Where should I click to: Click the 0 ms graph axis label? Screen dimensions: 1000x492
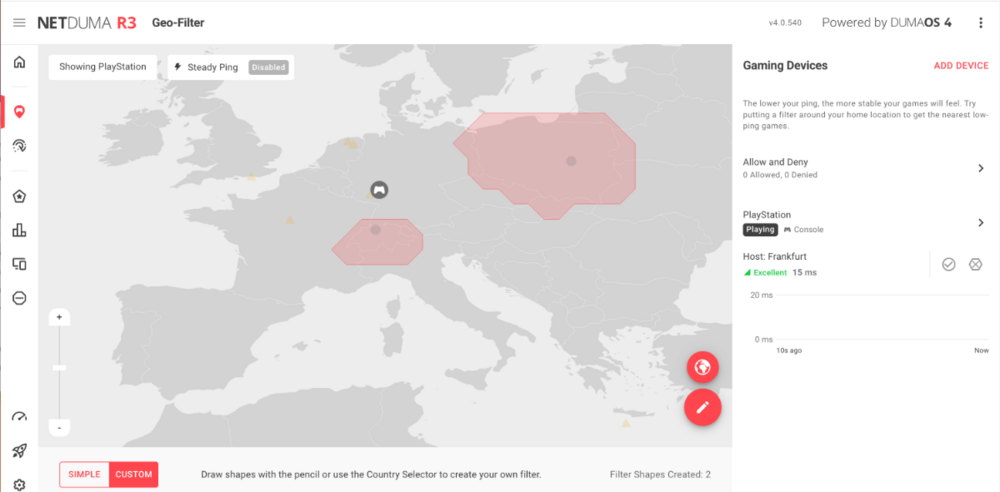coord(764,339)
